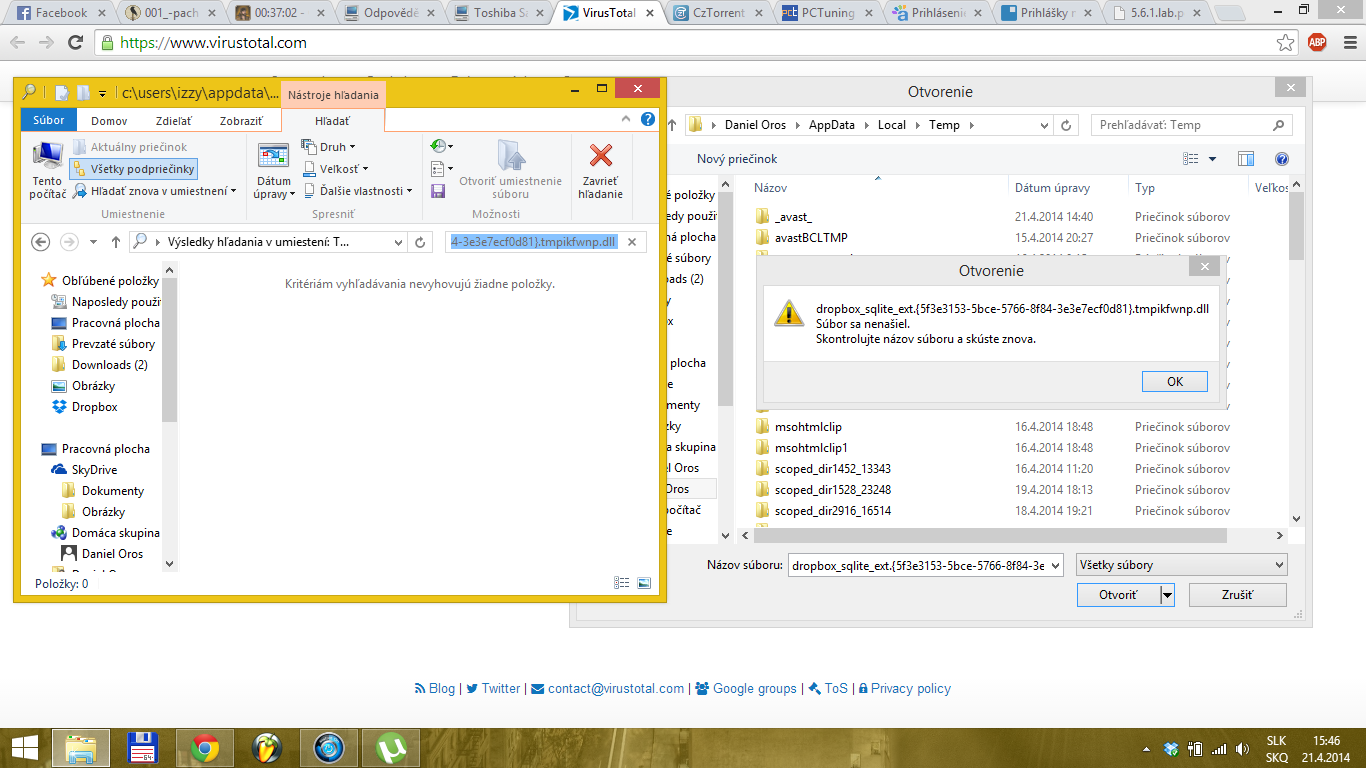Click help icon in open dialog
Screen dimensions: 1366x768
point(1282,159)
